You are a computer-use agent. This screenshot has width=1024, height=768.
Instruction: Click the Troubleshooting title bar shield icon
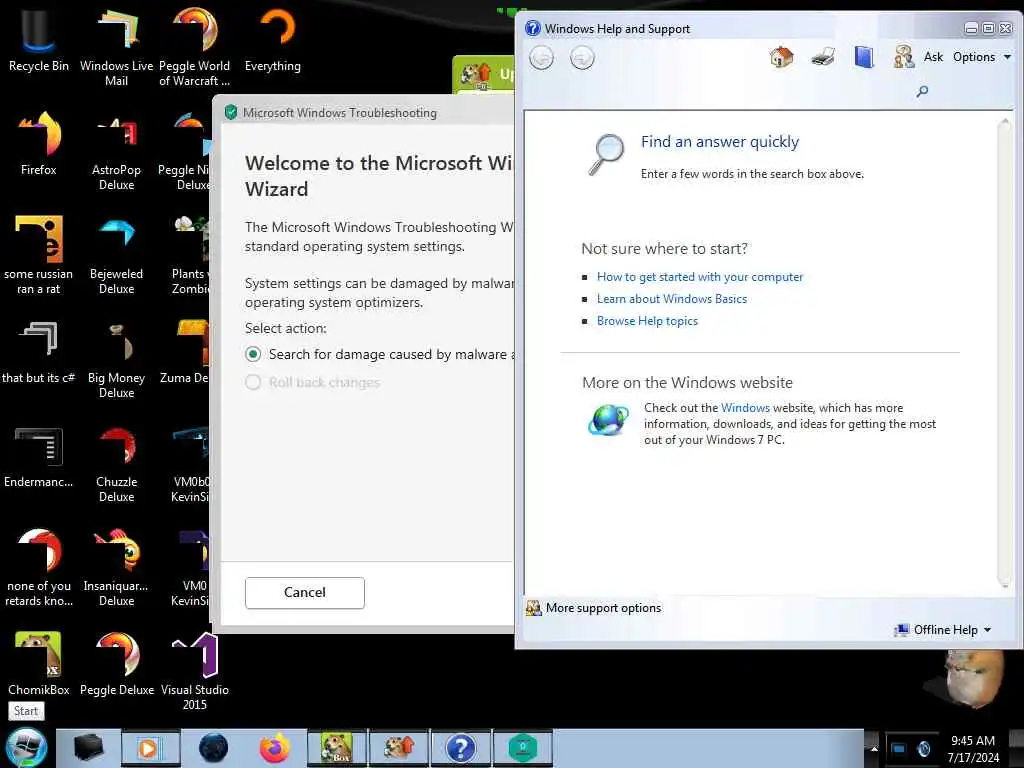click(x=231, y=113)
